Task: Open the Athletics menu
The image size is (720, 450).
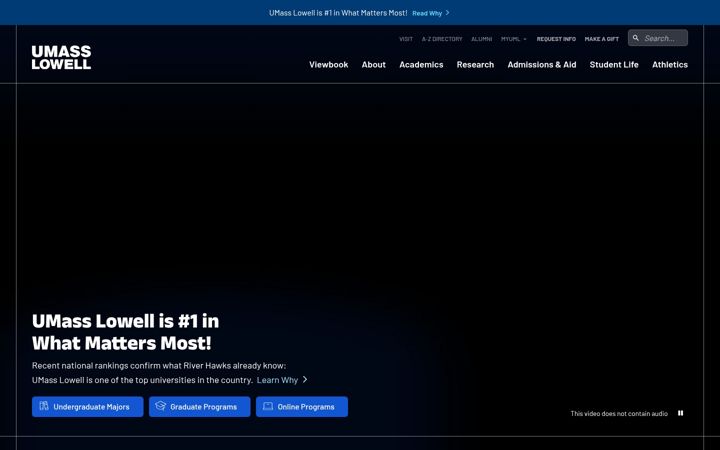Action: (670, 65)
